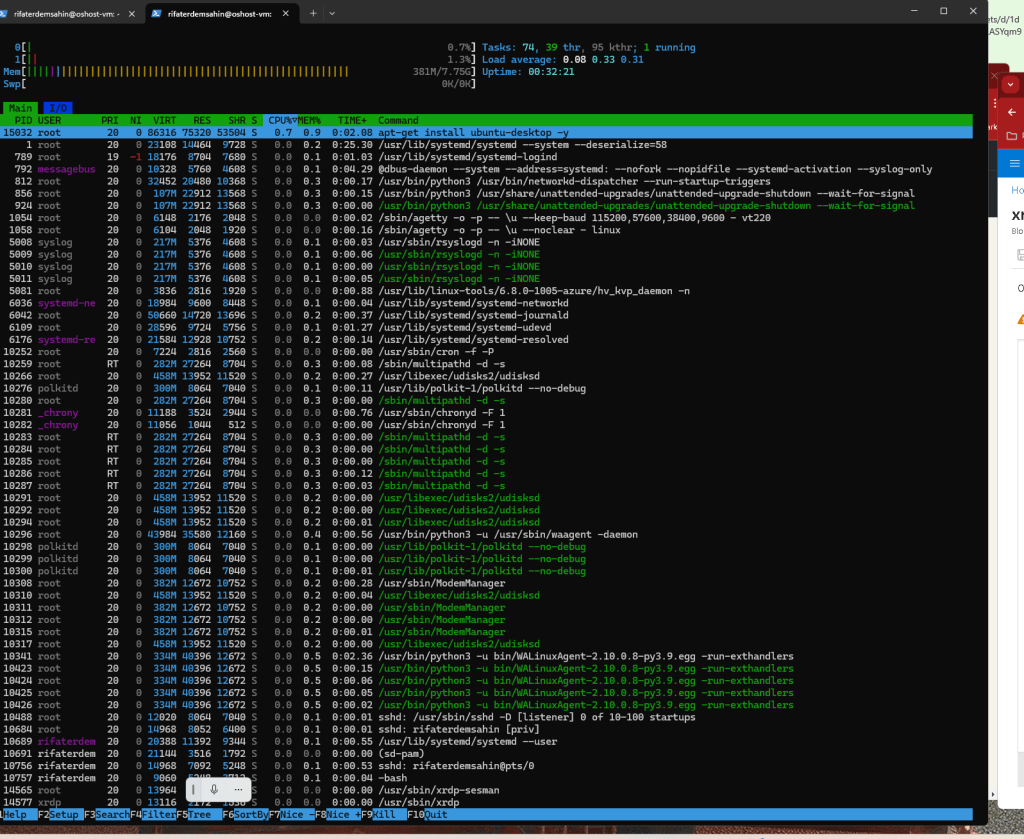
Task: Click the Load average values text
Action: click(x=603, y=59)
